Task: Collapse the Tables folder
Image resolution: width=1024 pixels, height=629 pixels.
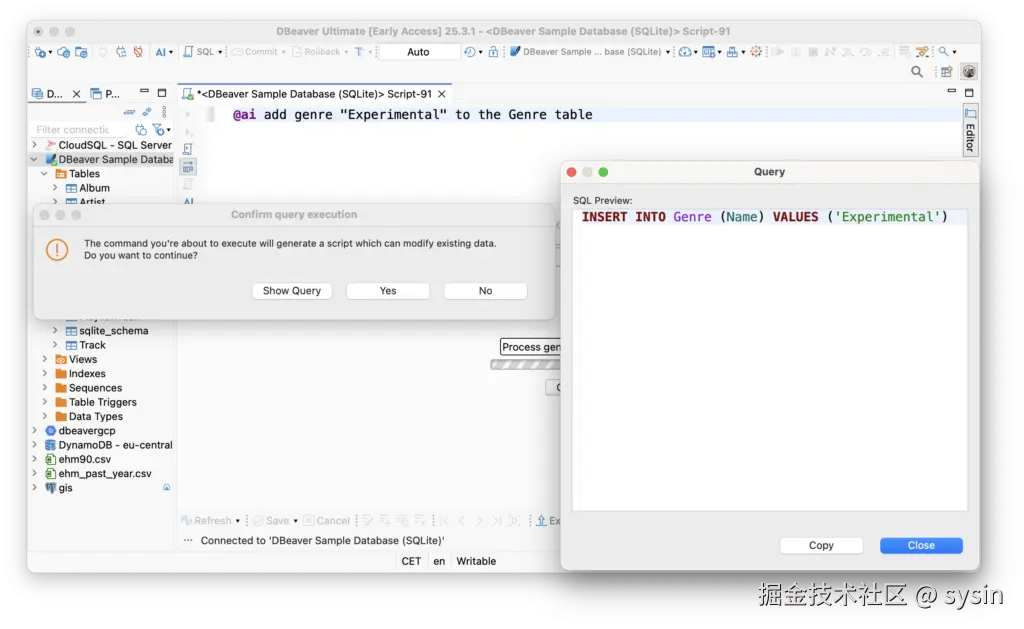Action: point(44,174)
